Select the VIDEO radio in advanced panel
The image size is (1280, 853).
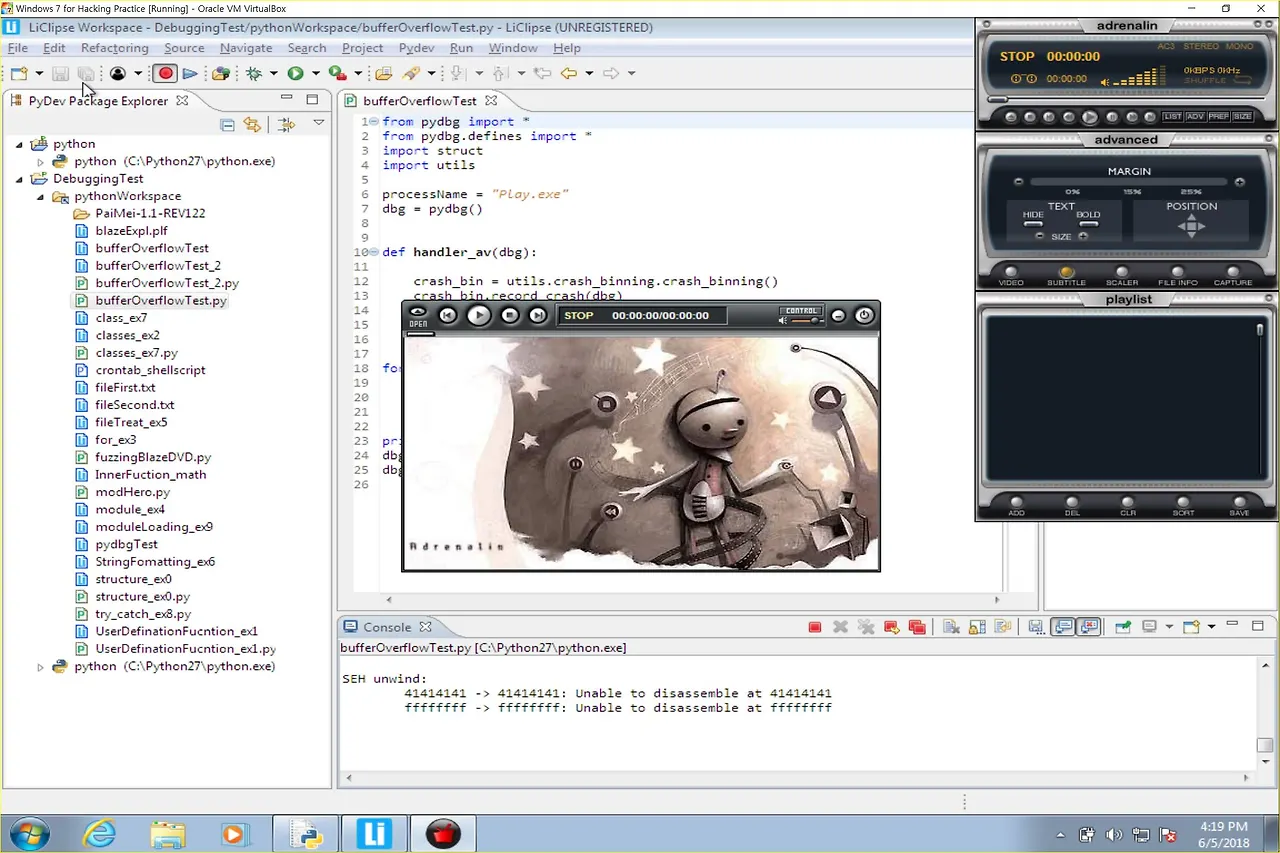pos(1011,271)
